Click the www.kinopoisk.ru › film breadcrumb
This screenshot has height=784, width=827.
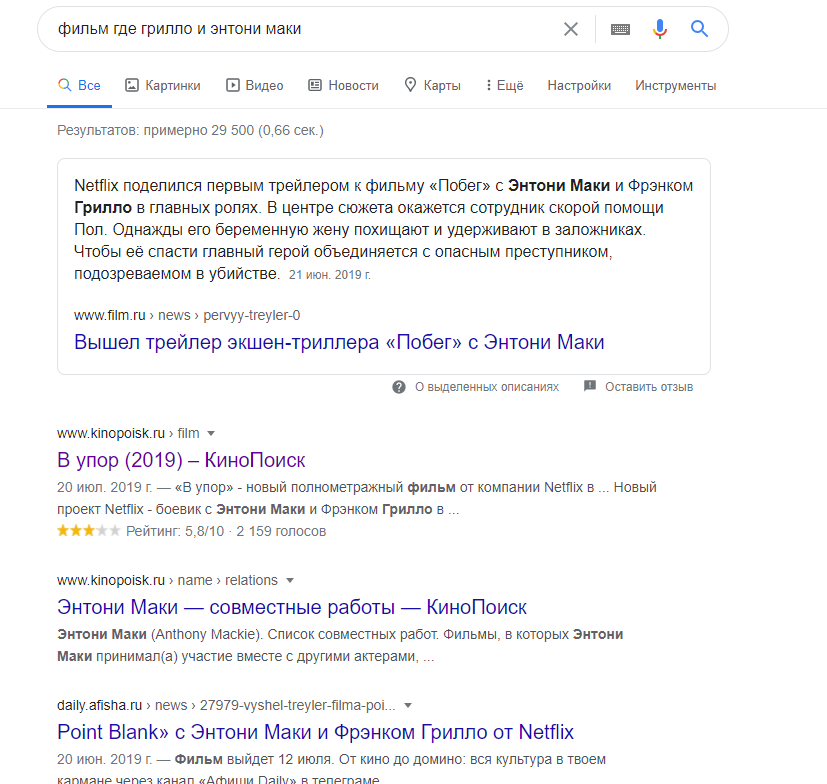128,434
